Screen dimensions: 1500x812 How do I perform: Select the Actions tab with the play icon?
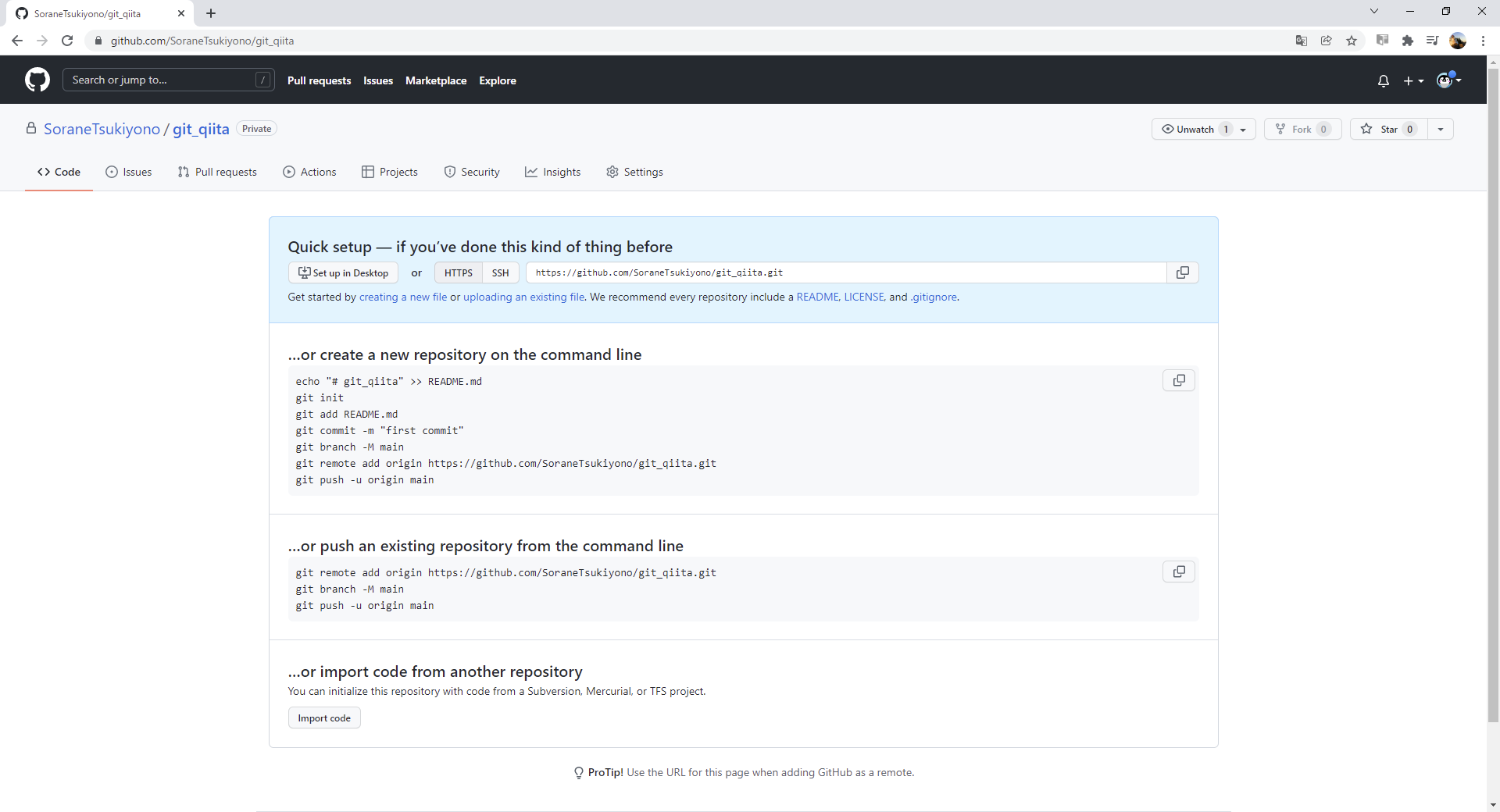coord(309,172)
